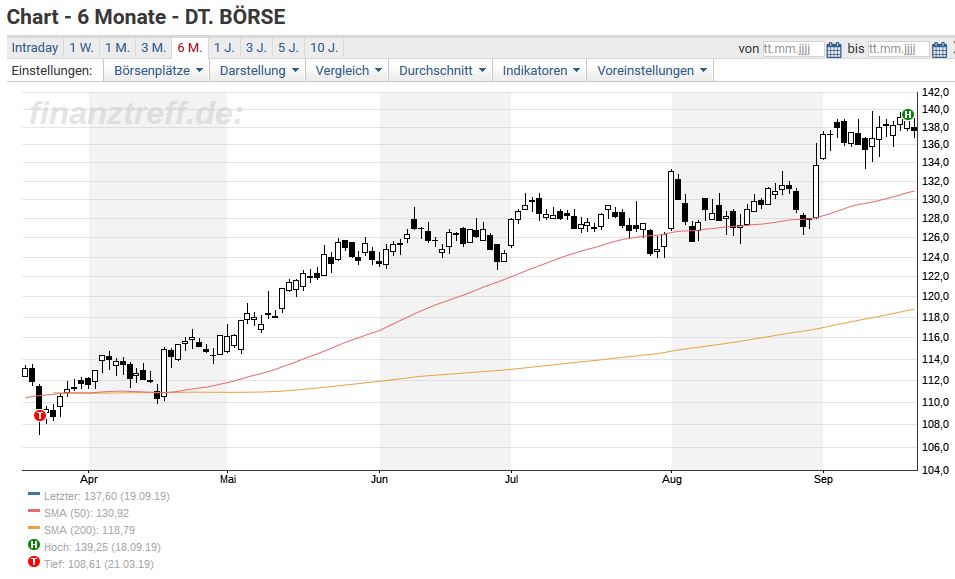Expand the Durchschnitt dropdown
Image resolution: width=955 pixels, height=579 pixels.
coord(442,71)
